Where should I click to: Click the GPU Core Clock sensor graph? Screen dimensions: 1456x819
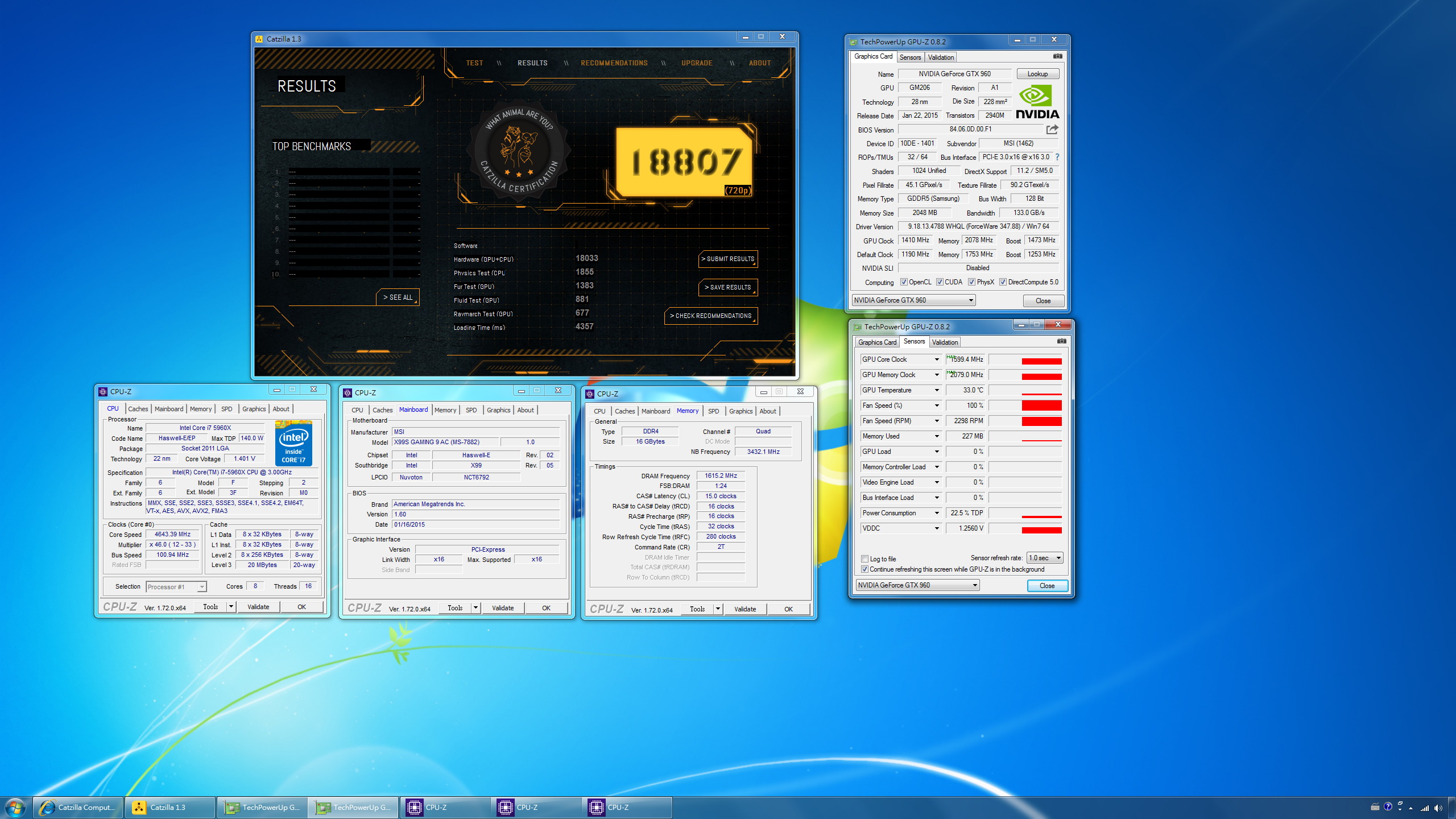(1025, 359)
